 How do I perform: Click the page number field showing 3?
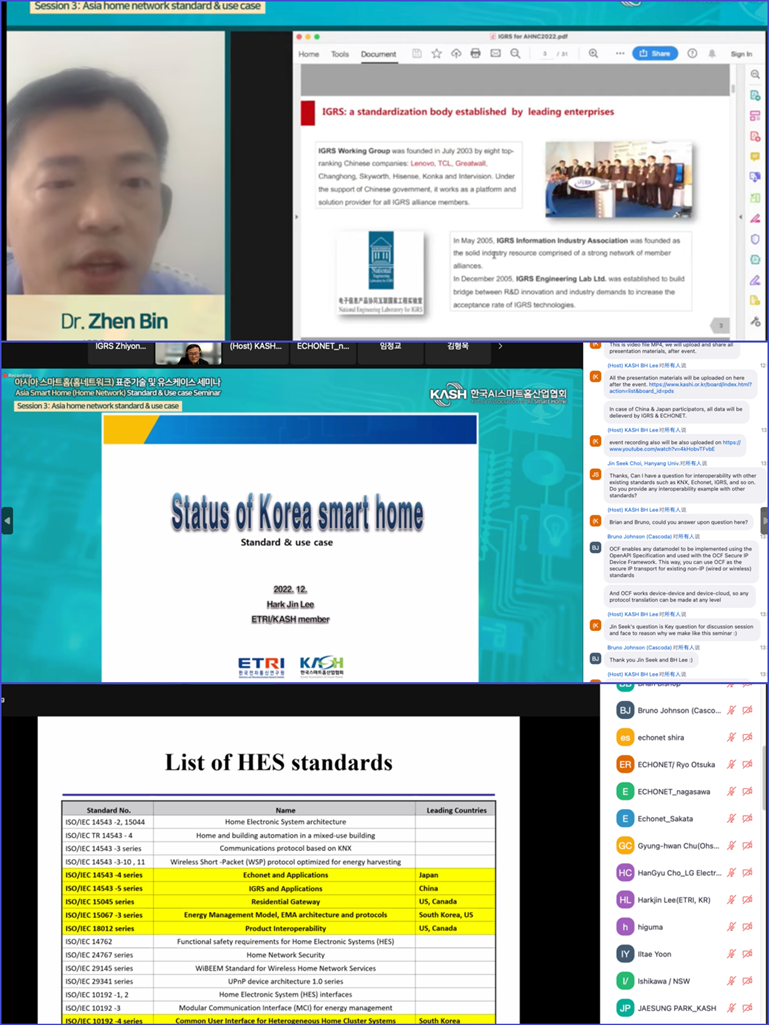tap(544, 54)
